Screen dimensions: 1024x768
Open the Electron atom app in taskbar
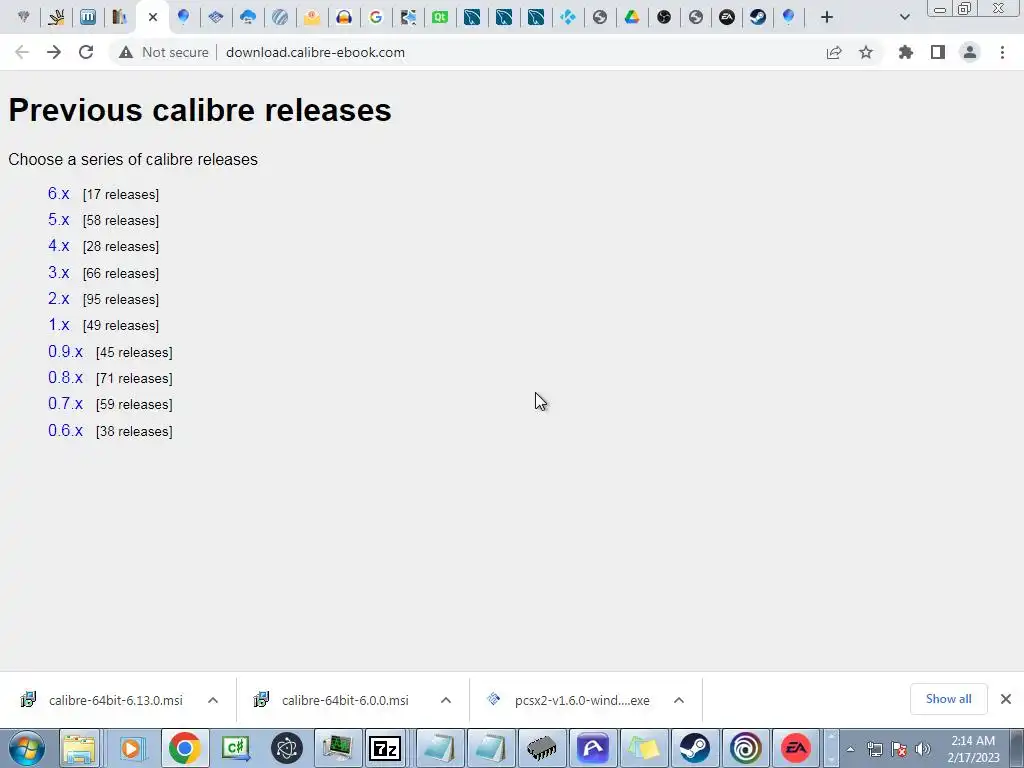click(287, 748)
